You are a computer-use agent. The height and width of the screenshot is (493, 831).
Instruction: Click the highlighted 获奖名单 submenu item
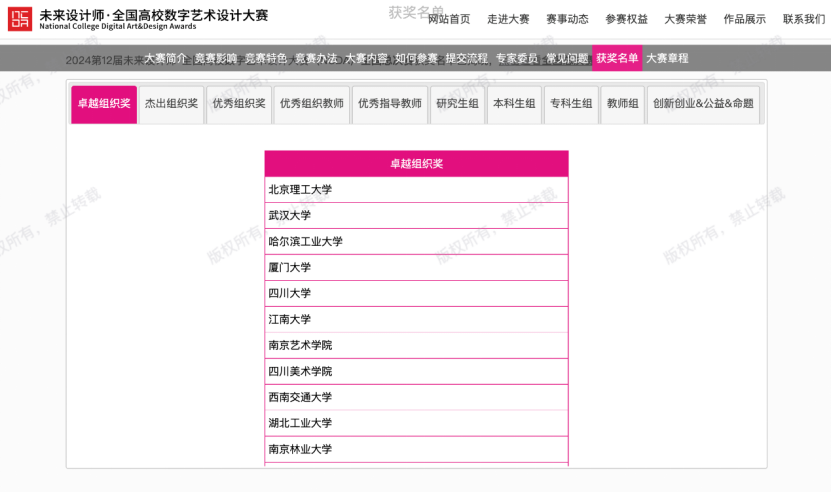pyautogui.click(x=617, y=59)
